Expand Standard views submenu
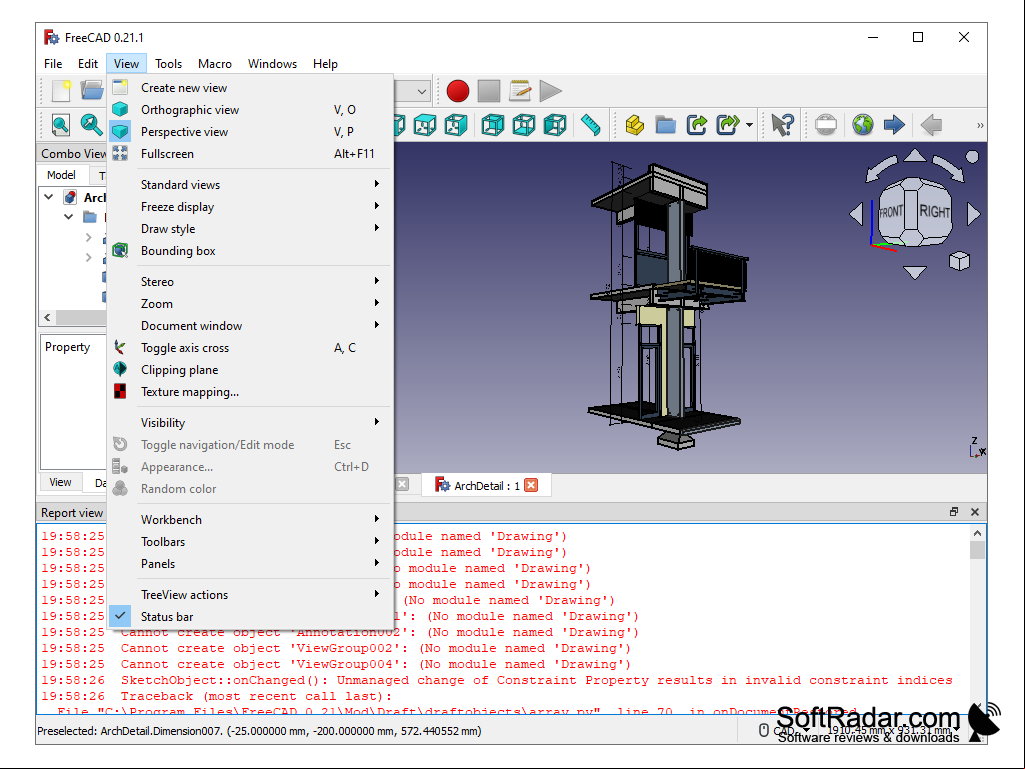 point(250,184)
